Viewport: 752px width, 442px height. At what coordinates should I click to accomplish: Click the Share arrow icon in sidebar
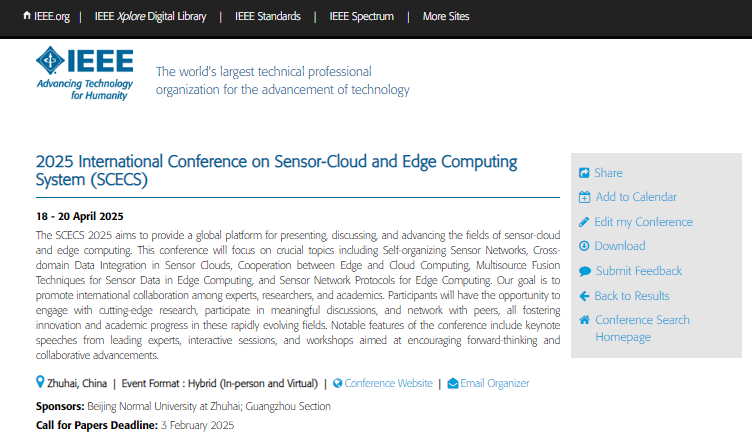point(584,173)
